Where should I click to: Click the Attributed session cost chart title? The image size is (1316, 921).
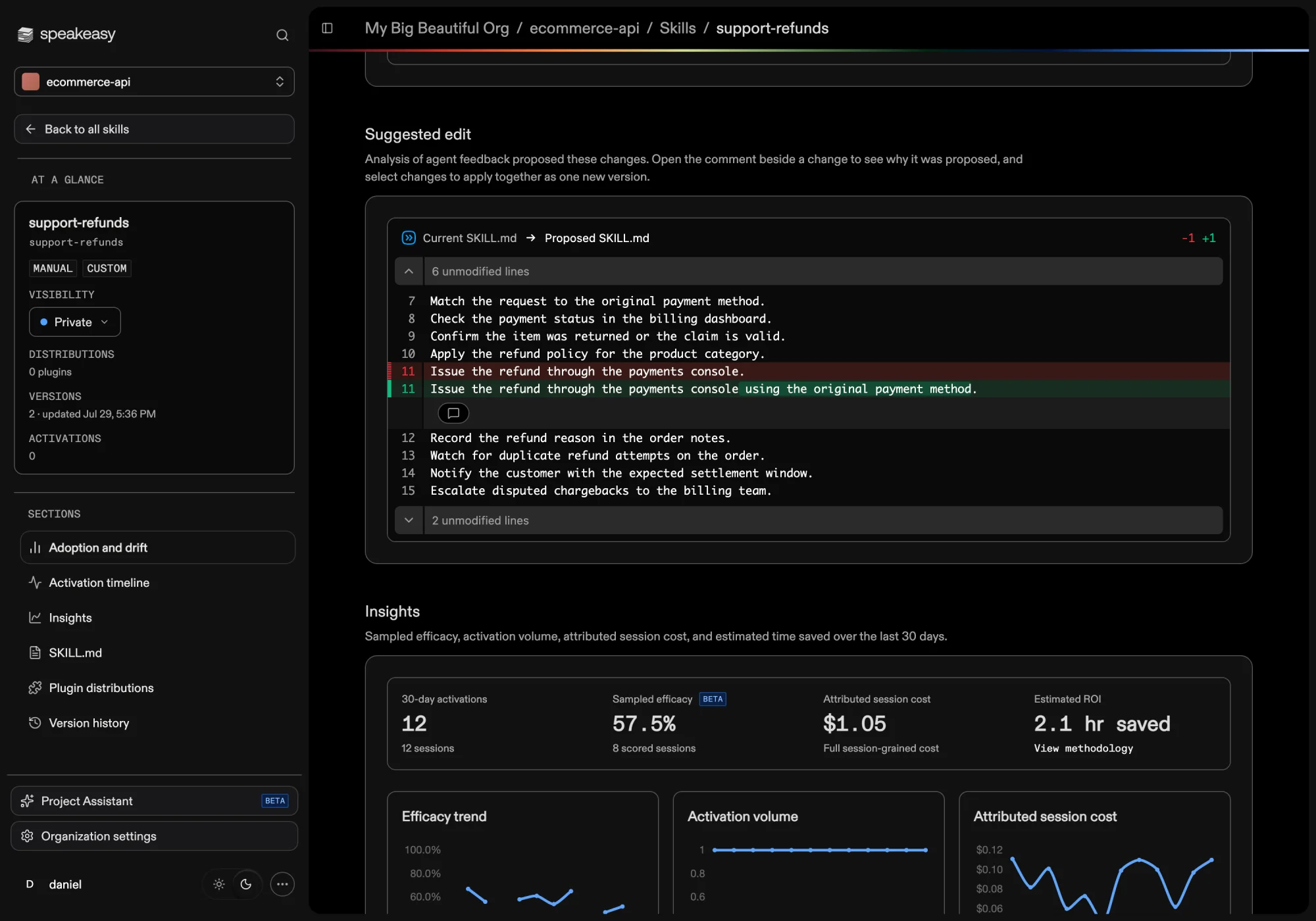1045,816
